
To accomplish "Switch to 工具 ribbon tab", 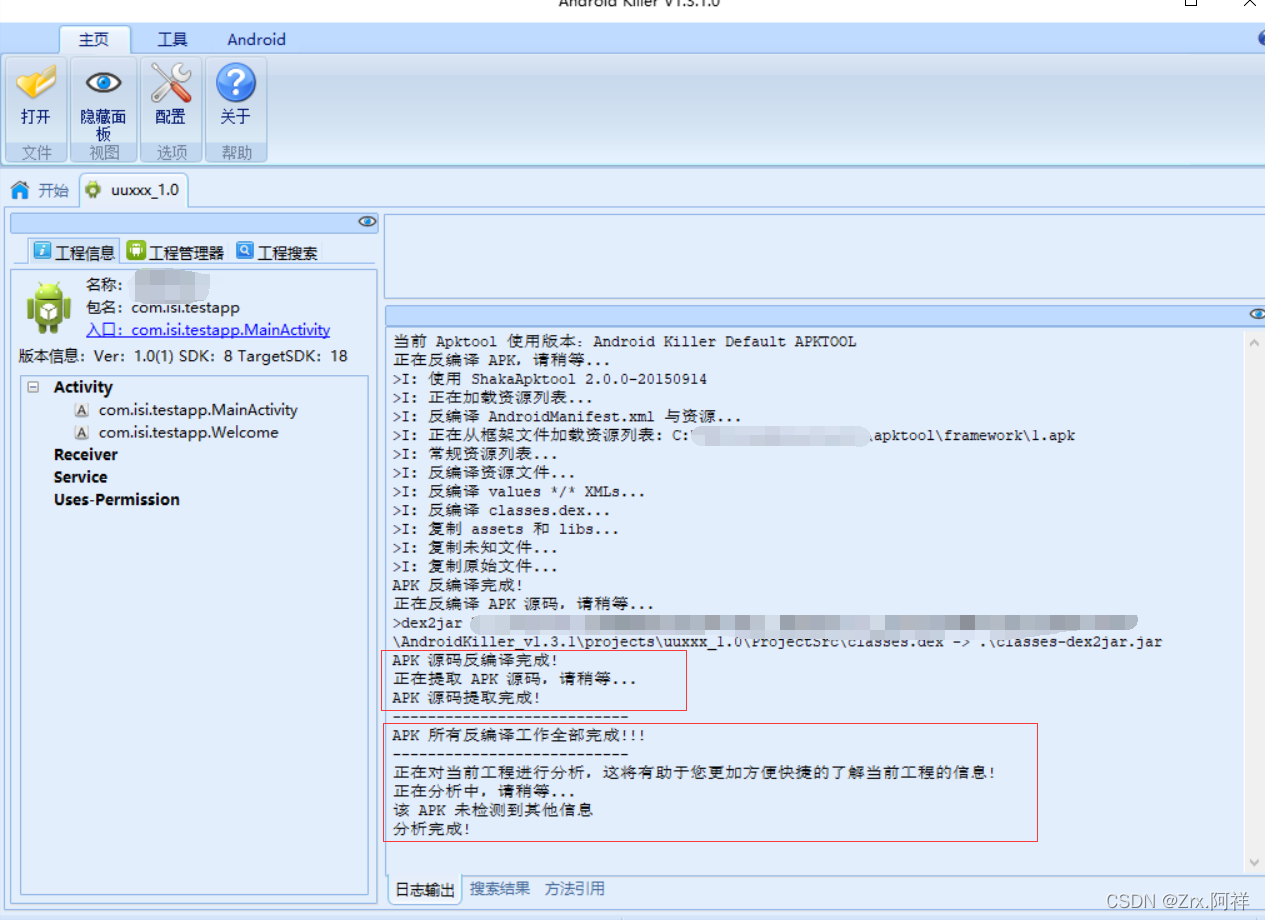I will [x=172, y=40].
